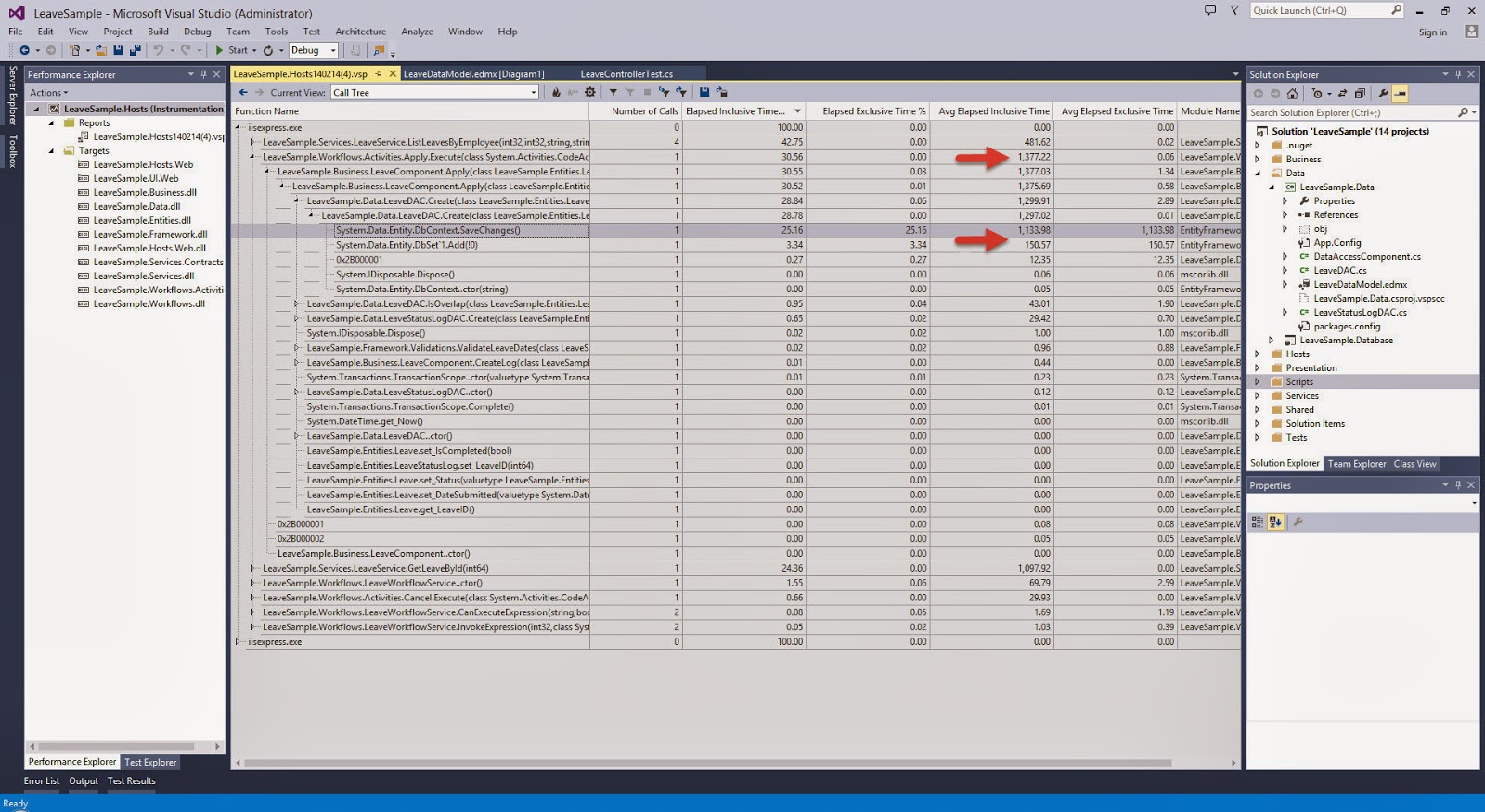Click Collapse All in Solution Explorer
The height and width of the screenshot is (812, 1485).
pos(1360,94)
